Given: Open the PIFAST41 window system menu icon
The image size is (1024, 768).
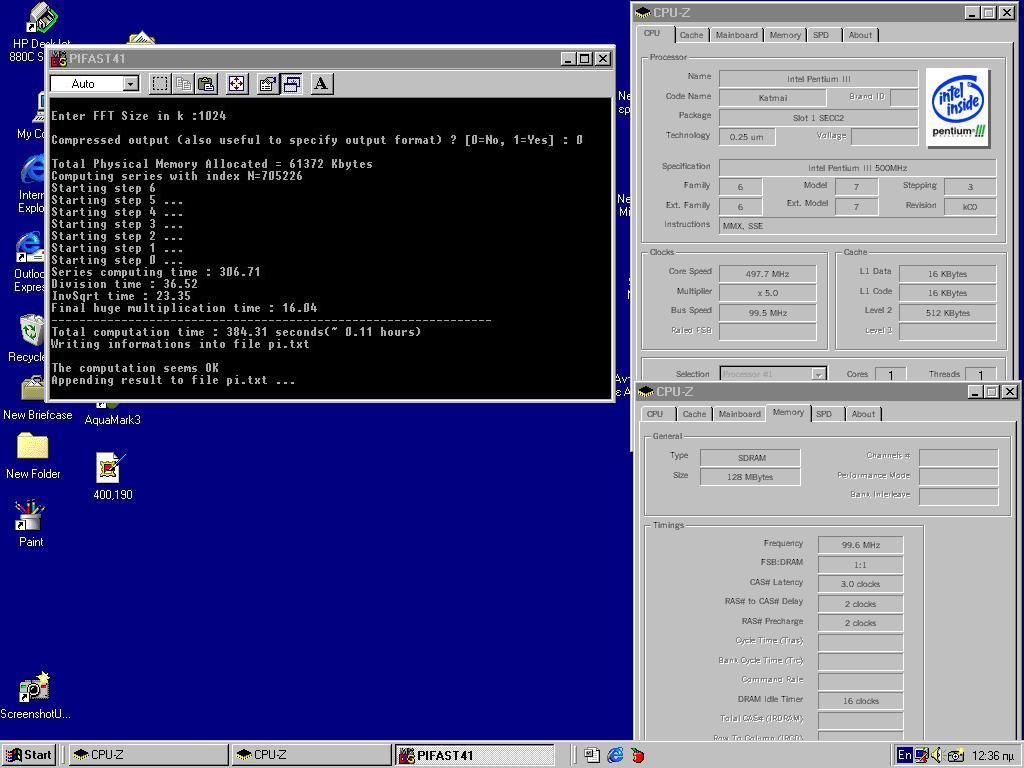Looking at the screenshot, I should [x=59, y=59].
